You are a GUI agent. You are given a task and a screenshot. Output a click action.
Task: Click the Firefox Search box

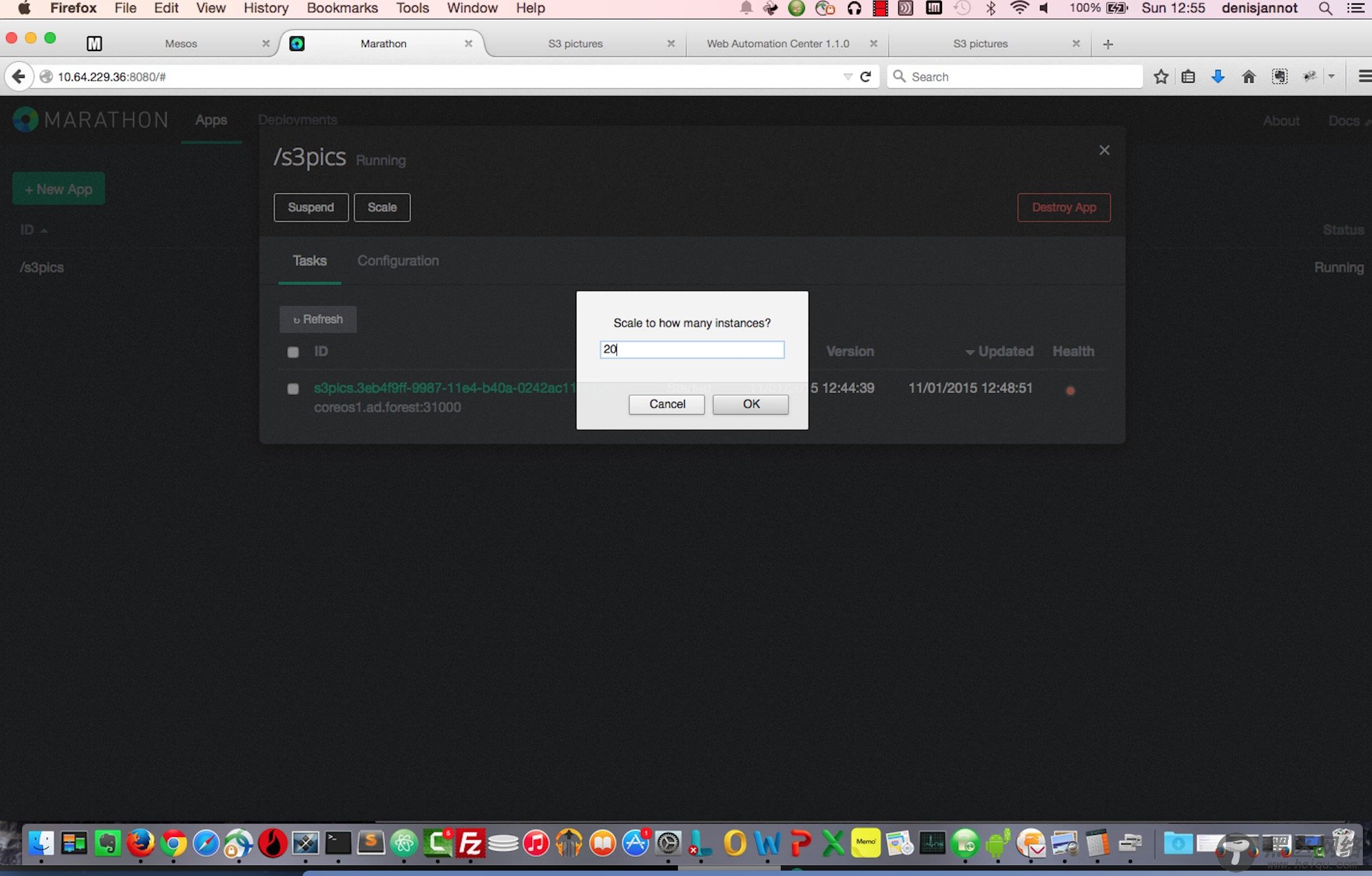(x=1015, y=77)
